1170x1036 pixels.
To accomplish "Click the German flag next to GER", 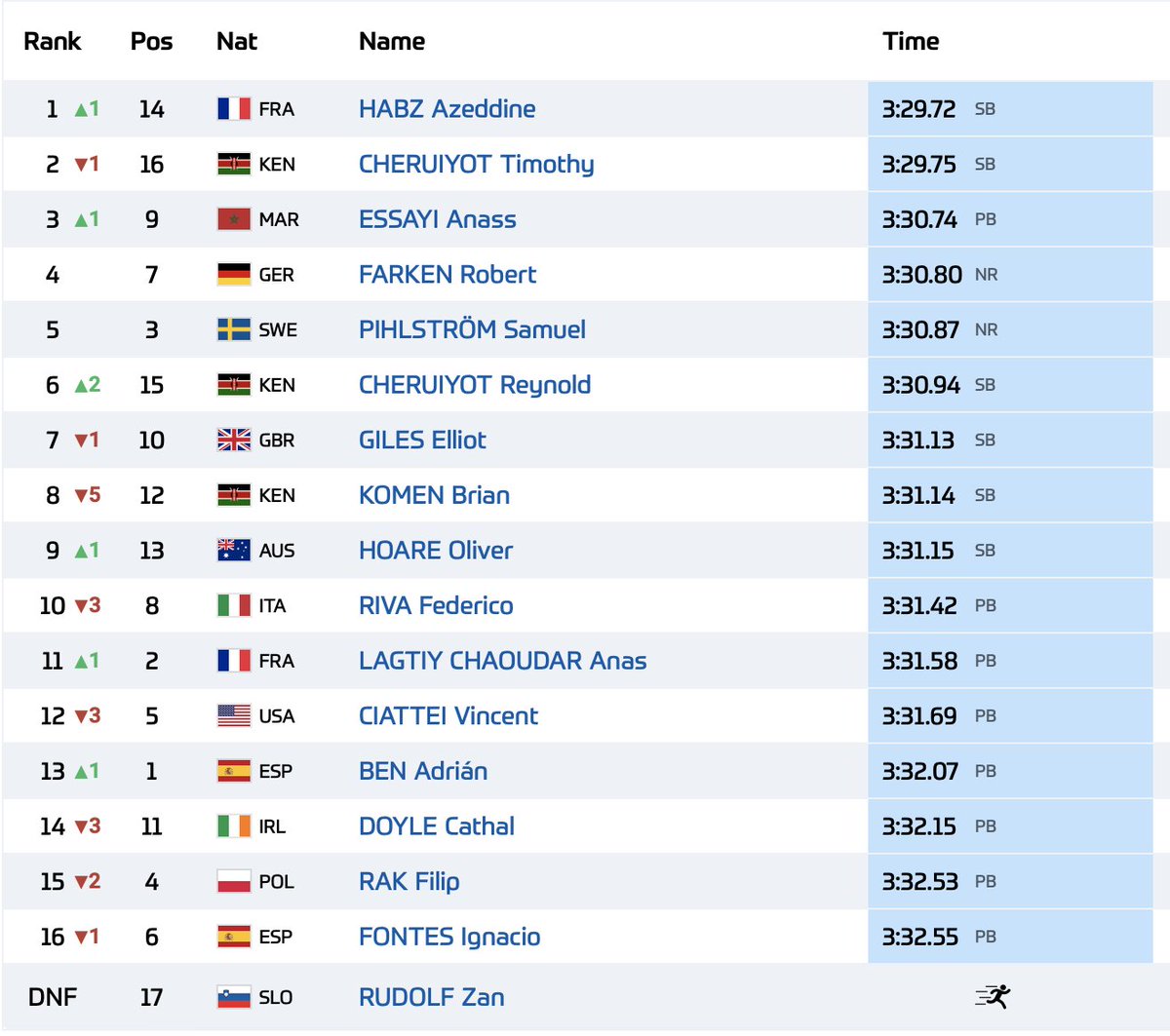I will click(234, 275).
